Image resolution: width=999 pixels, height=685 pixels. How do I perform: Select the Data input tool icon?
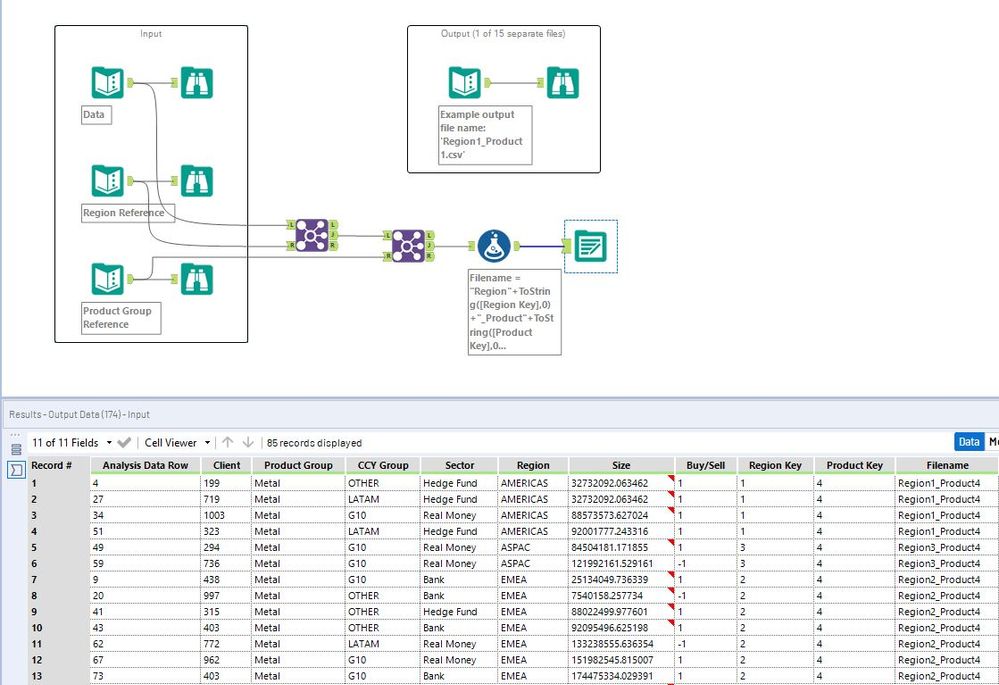(108, 82)
